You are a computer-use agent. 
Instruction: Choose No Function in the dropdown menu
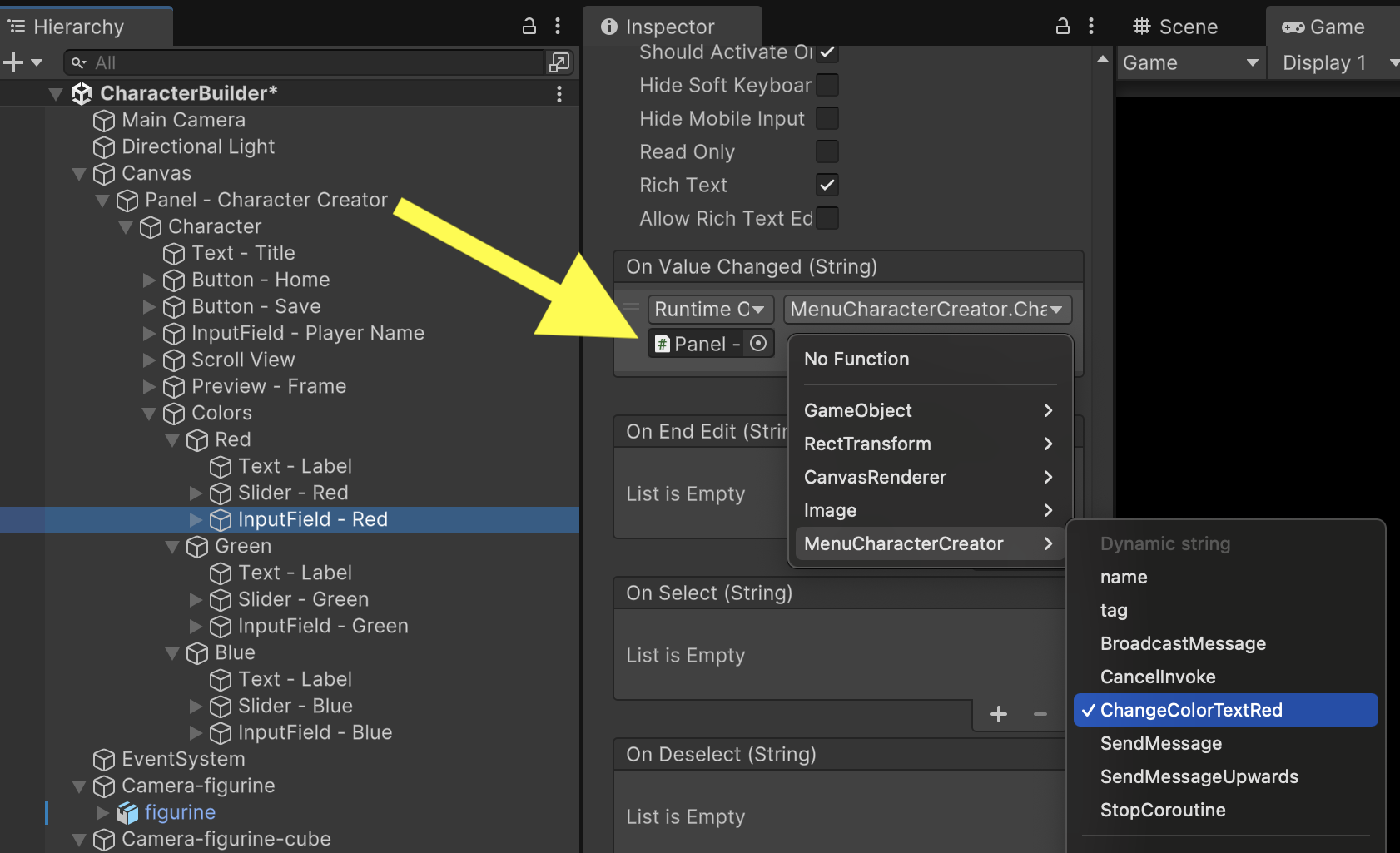point(856,359)
